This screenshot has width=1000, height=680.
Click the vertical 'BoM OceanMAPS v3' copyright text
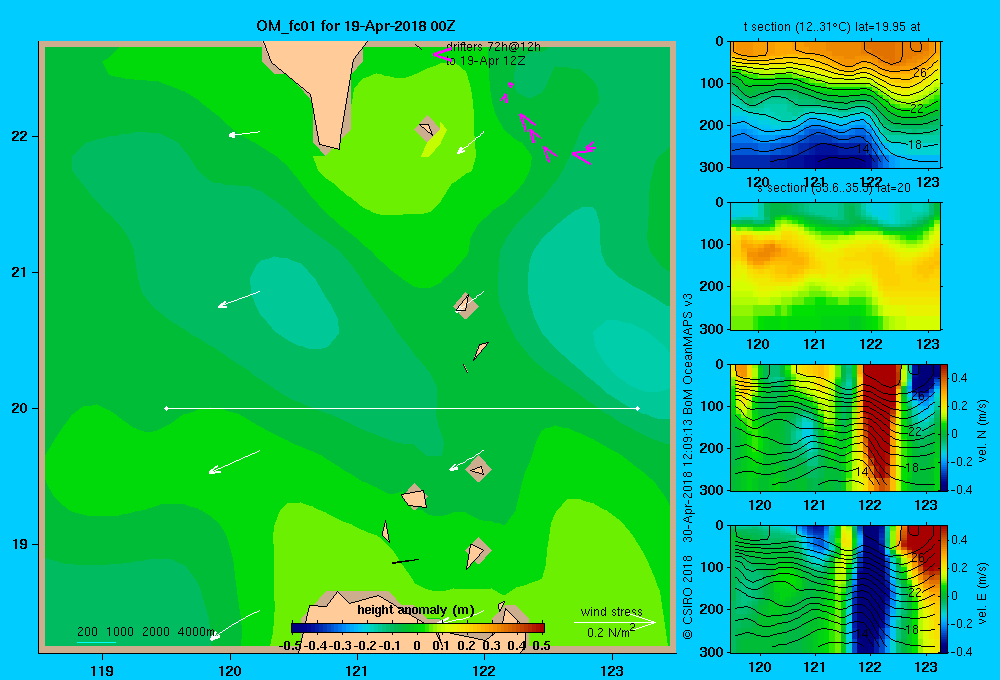688,466
